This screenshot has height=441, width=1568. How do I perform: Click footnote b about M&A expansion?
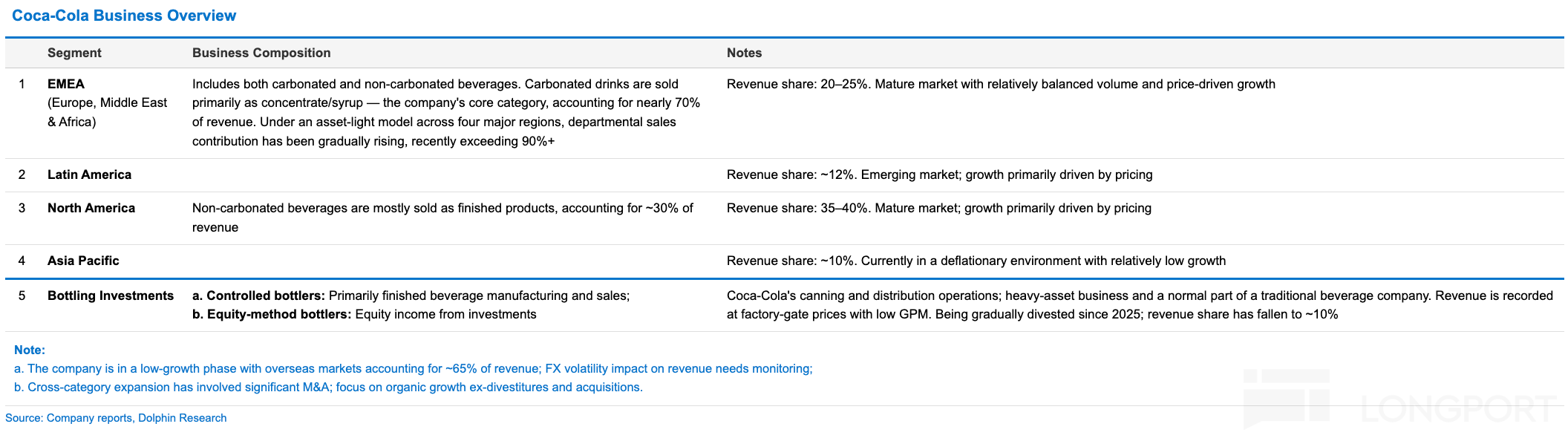(328, 387)
